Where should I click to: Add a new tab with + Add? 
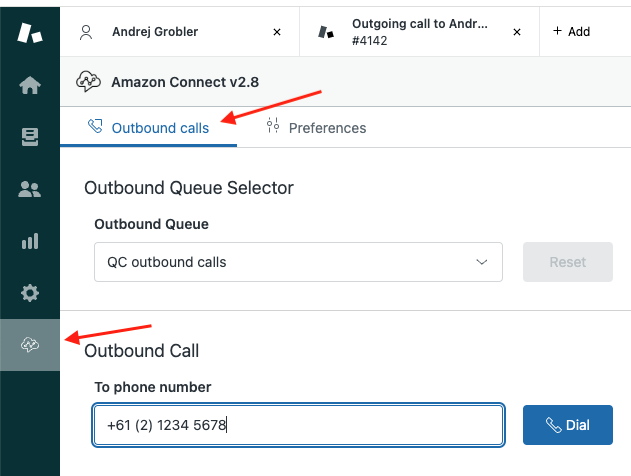pyautogui.click(x=571, y=32)
